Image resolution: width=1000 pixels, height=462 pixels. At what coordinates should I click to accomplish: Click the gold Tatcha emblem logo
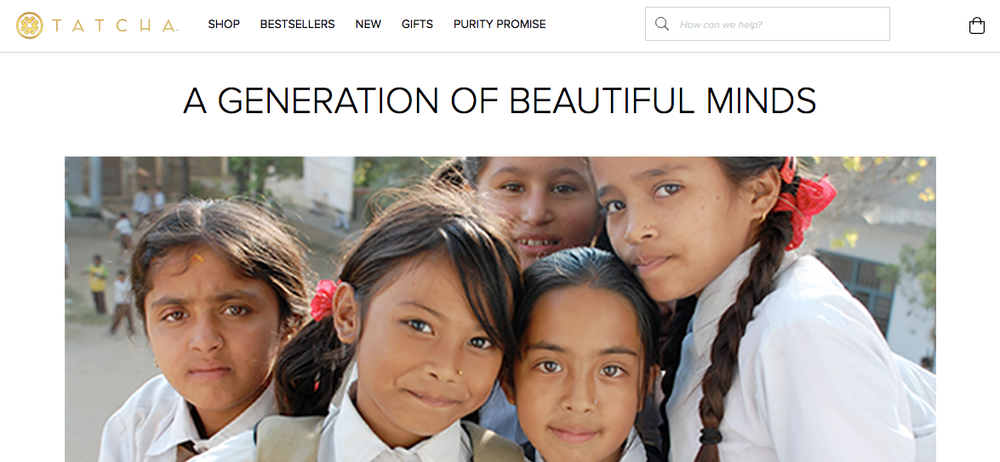29,26
